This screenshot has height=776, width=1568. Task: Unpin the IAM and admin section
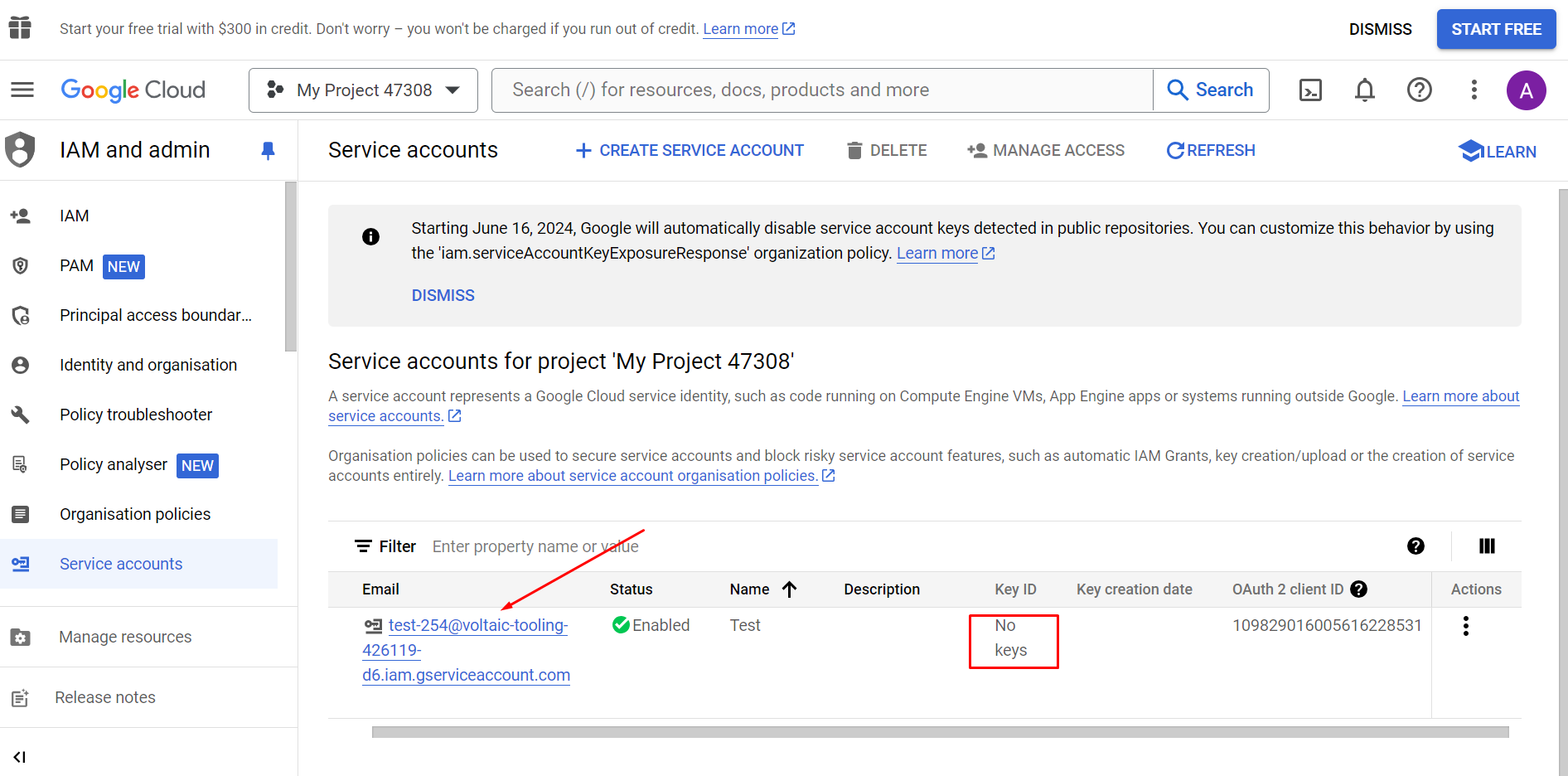point(267,150)
